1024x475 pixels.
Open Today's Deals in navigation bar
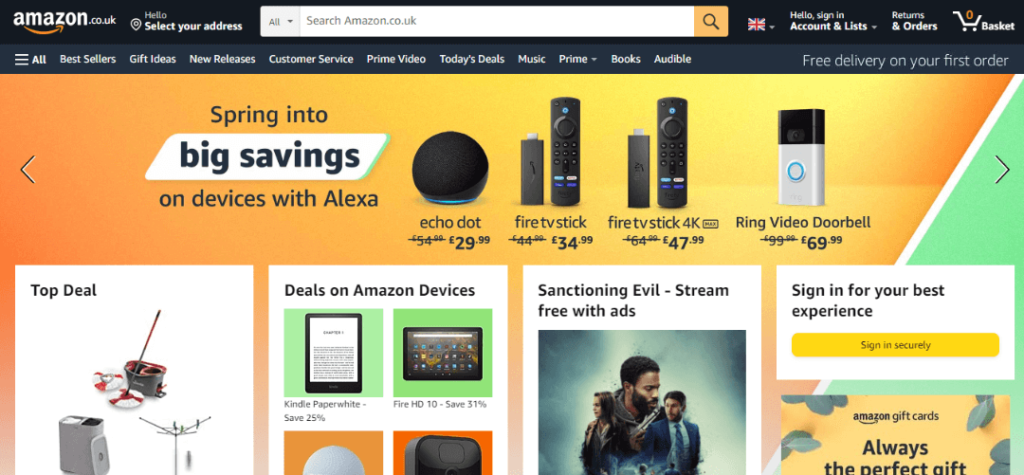[472, 59]
